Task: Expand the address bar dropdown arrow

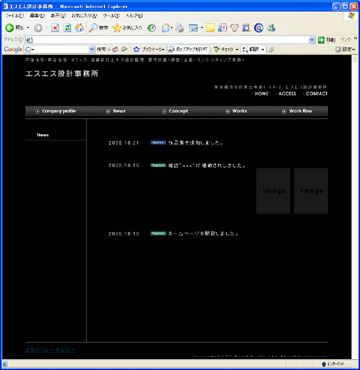Action: click(312, 40)
